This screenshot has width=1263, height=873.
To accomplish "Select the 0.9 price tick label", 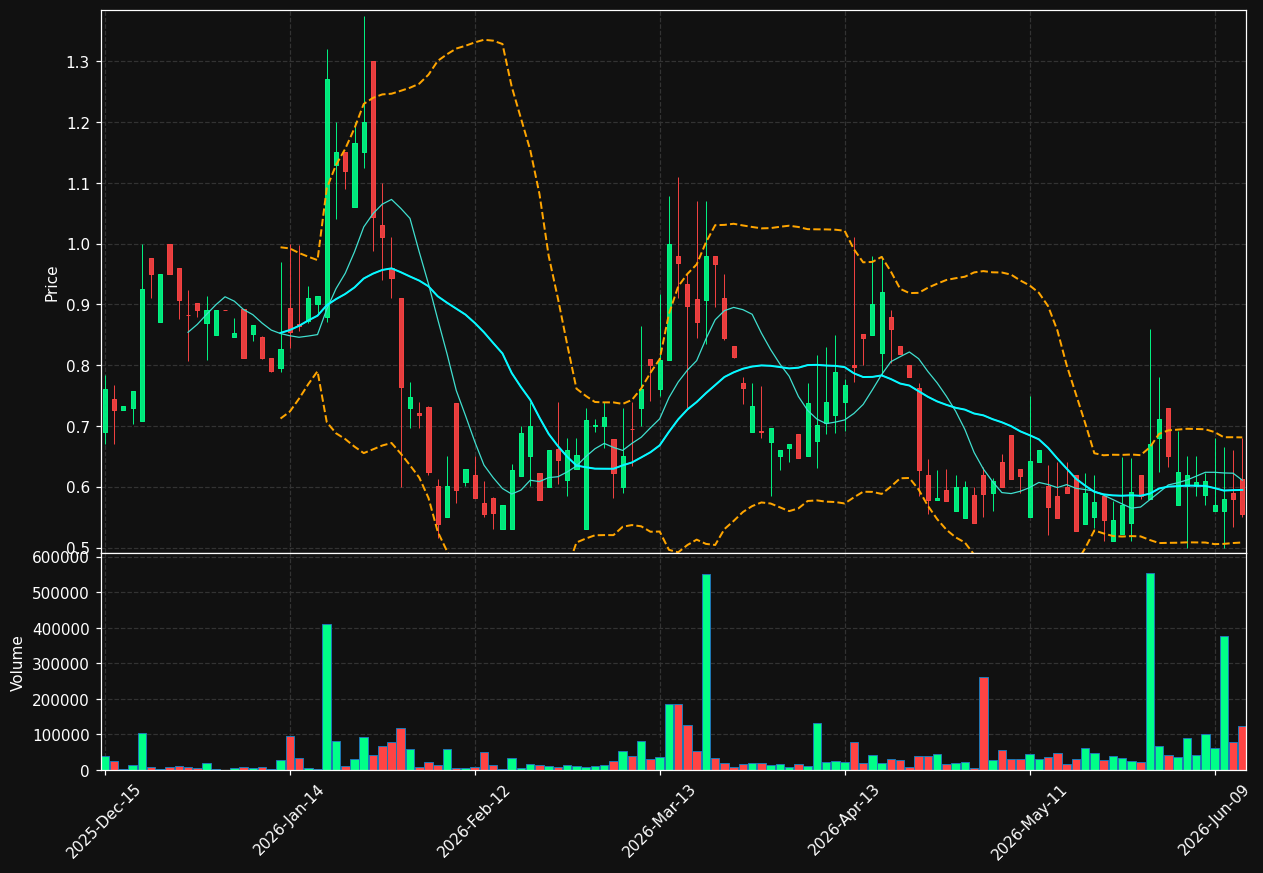I will click(x=78, y=306).
